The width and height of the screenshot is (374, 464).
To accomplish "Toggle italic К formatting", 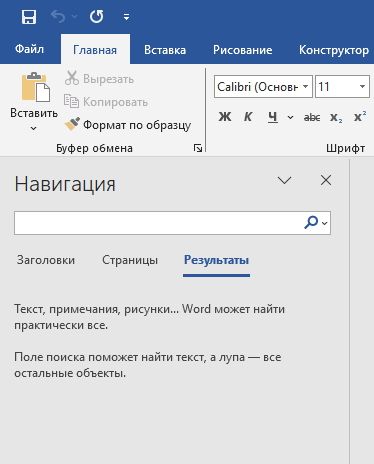I will pos(248,117).
